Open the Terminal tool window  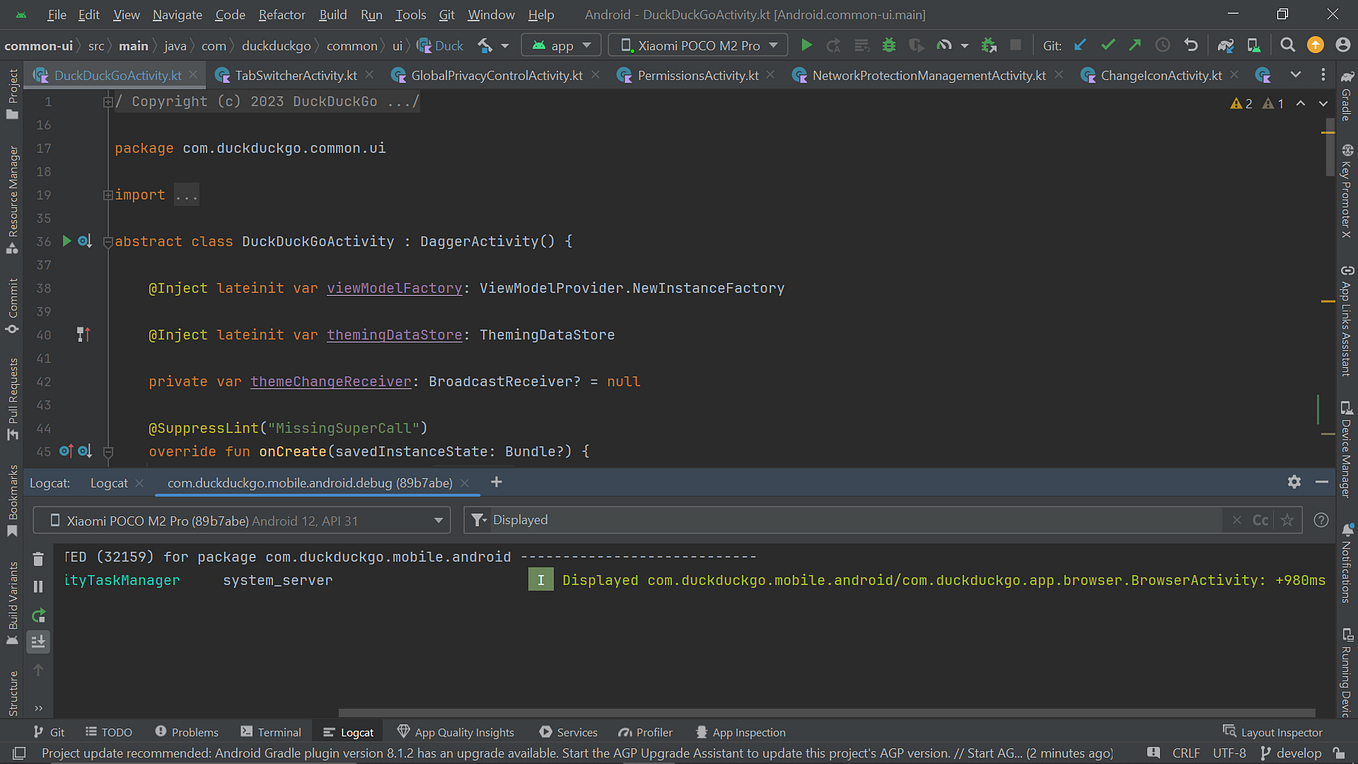coord(270,732)
